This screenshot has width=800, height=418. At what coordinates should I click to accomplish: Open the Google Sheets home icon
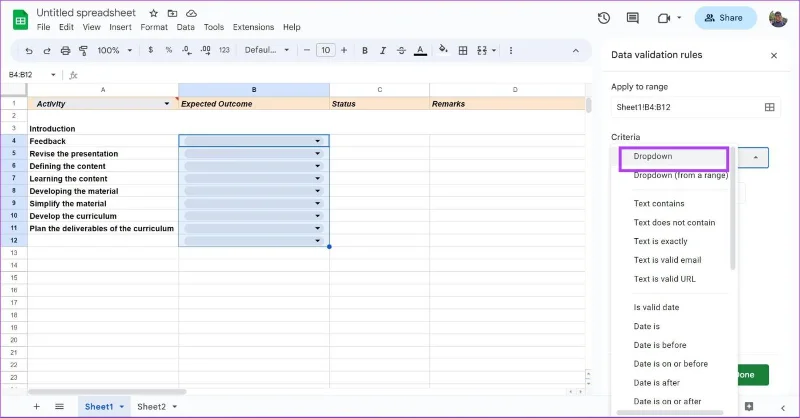coord(20,20)
